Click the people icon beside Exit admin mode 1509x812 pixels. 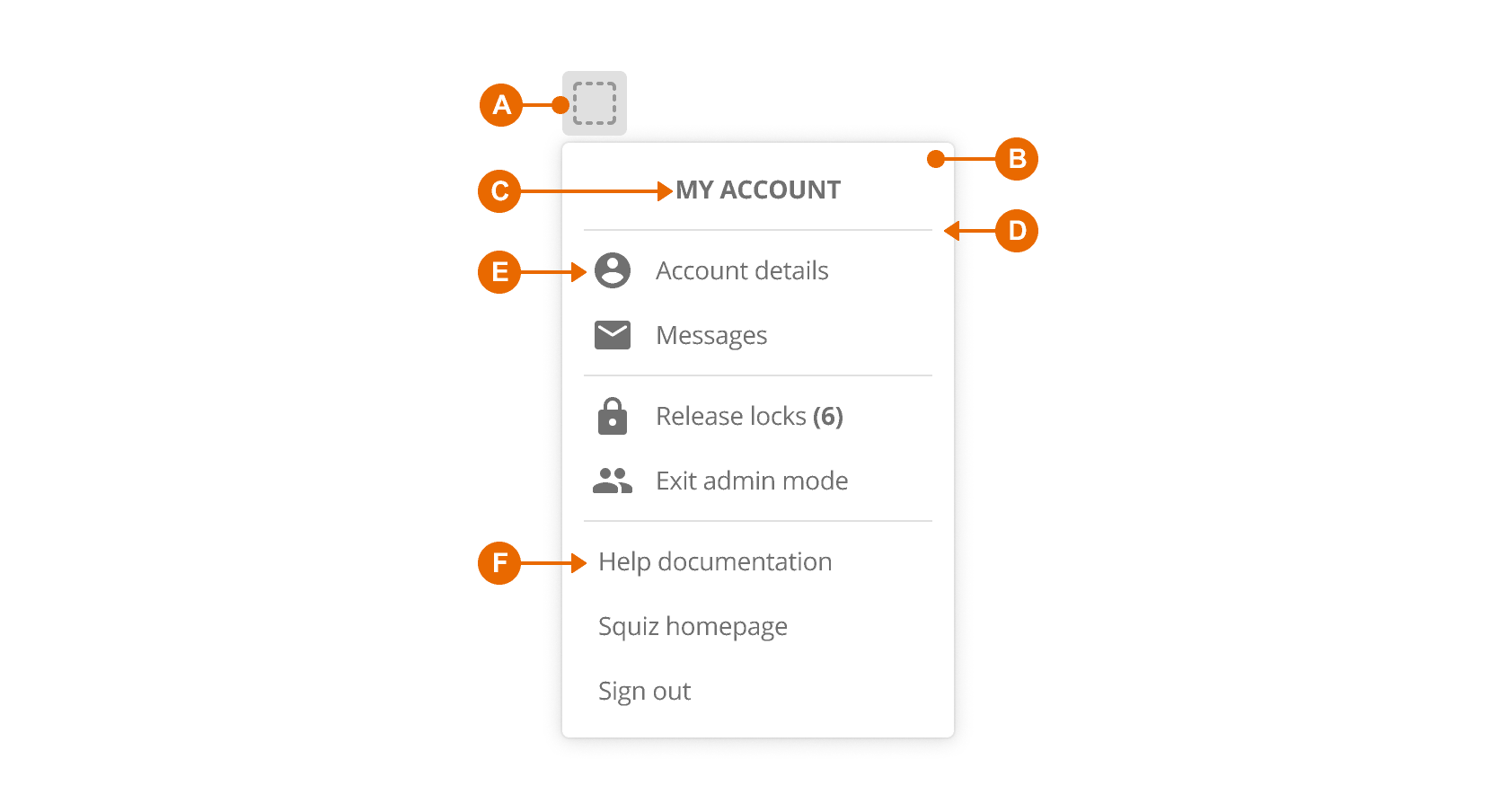pos(613,481)
